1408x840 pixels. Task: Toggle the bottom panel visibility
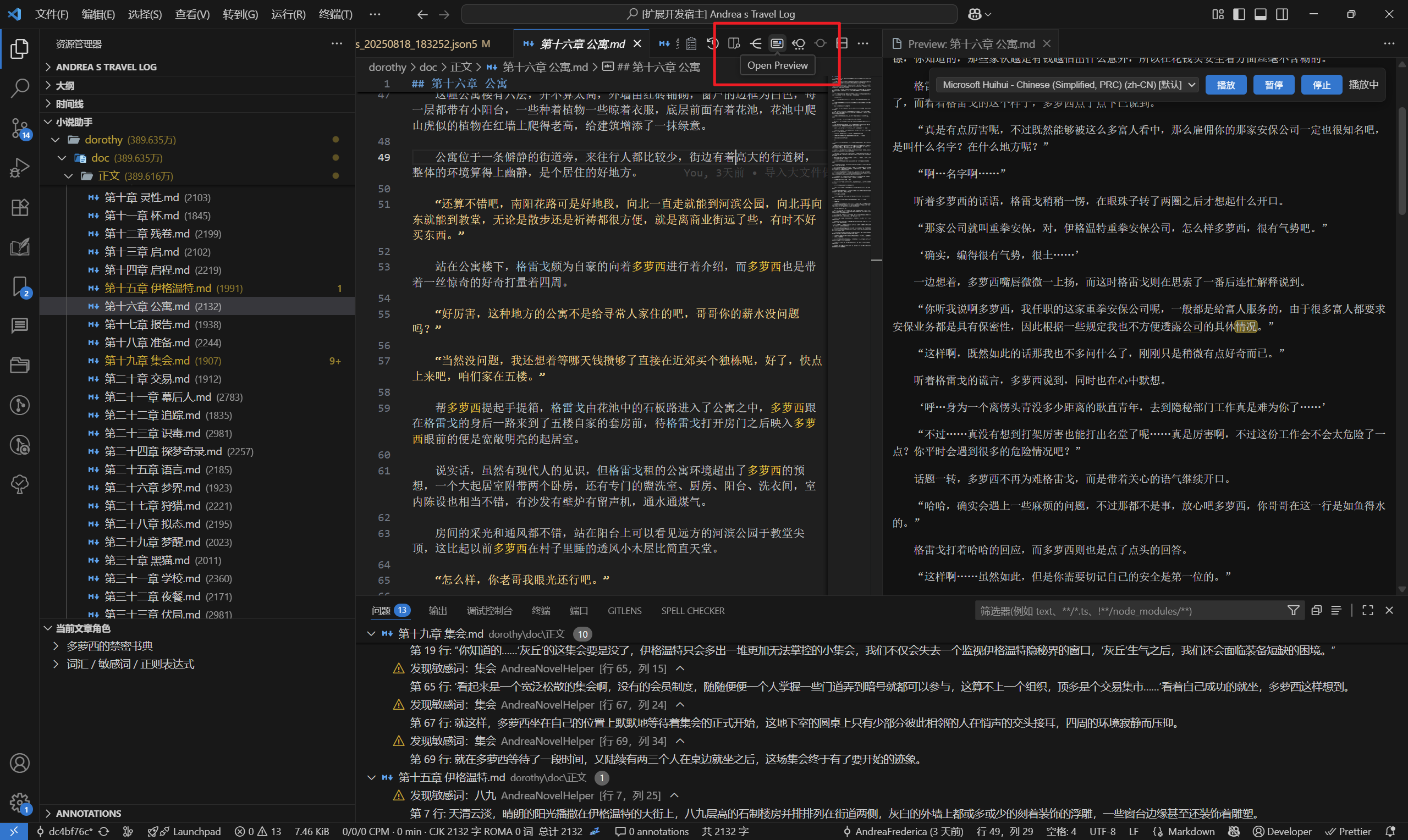click(1259, 14)
